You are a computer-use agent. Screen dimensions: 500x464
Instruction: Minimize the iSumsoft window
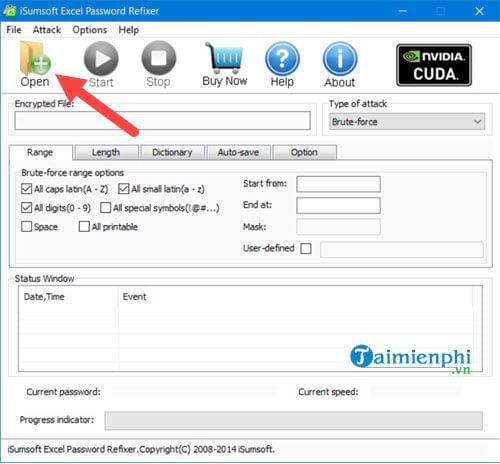point(403,11)
